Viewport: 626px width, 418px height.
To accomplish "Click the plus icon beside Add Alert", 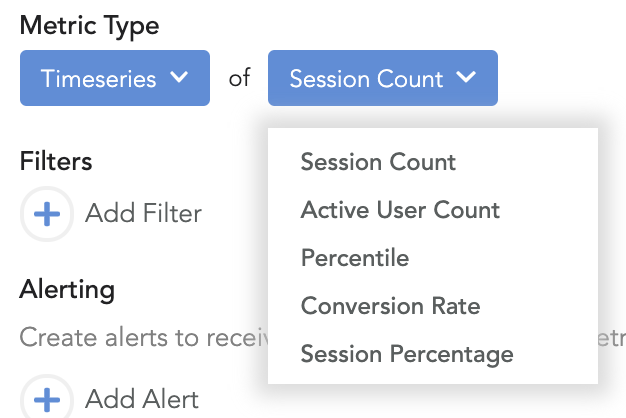I will pyautogui.click(x=47, y=397).
